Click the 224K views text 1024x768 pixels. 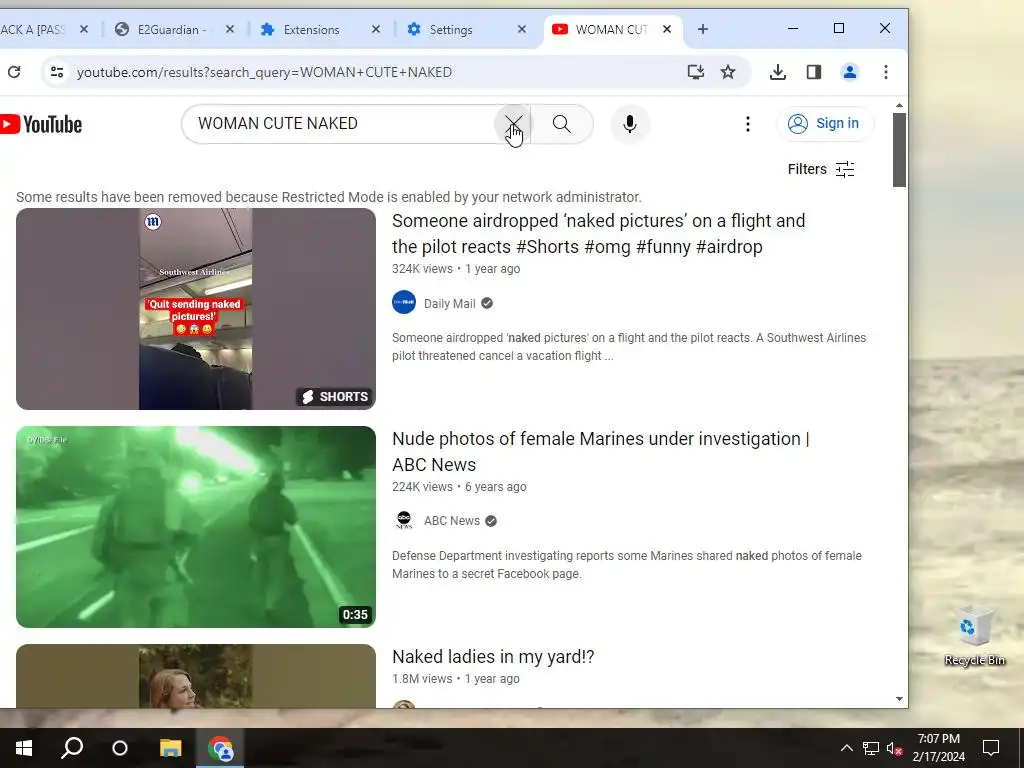pyautogui.click(x=422, y=487)
